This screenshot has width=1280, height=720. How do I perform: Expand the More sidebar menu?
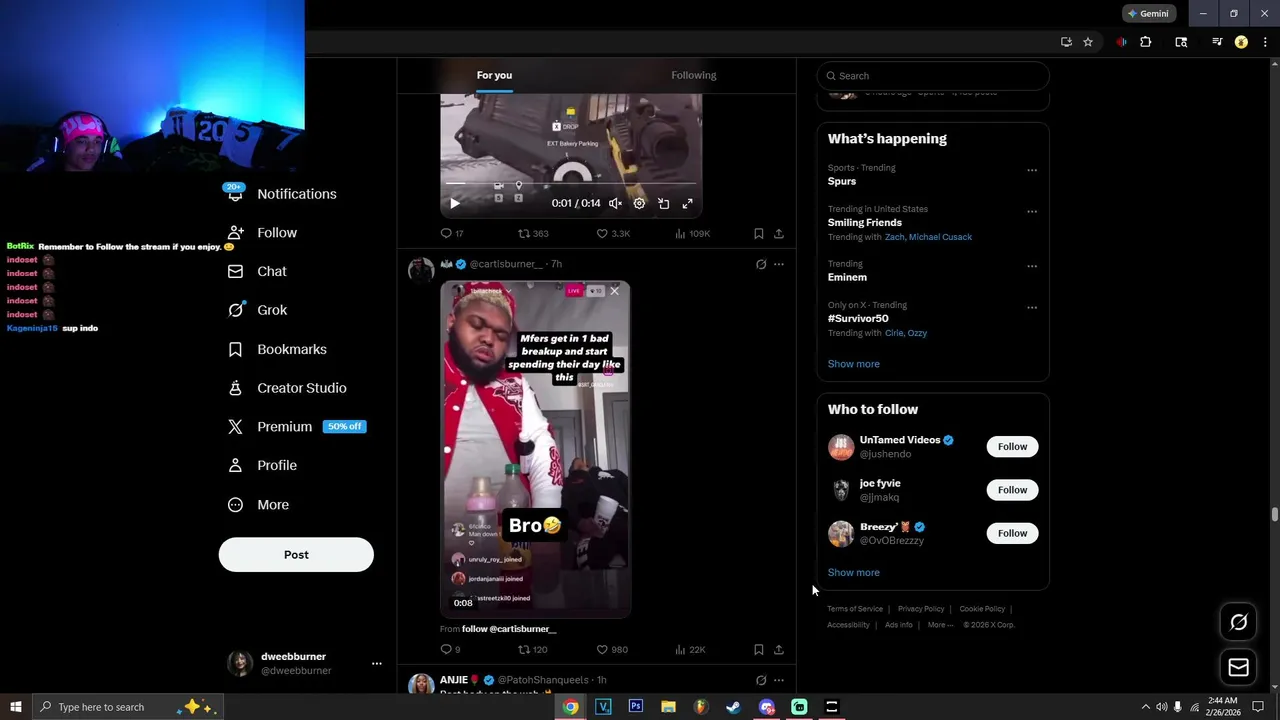258,505
